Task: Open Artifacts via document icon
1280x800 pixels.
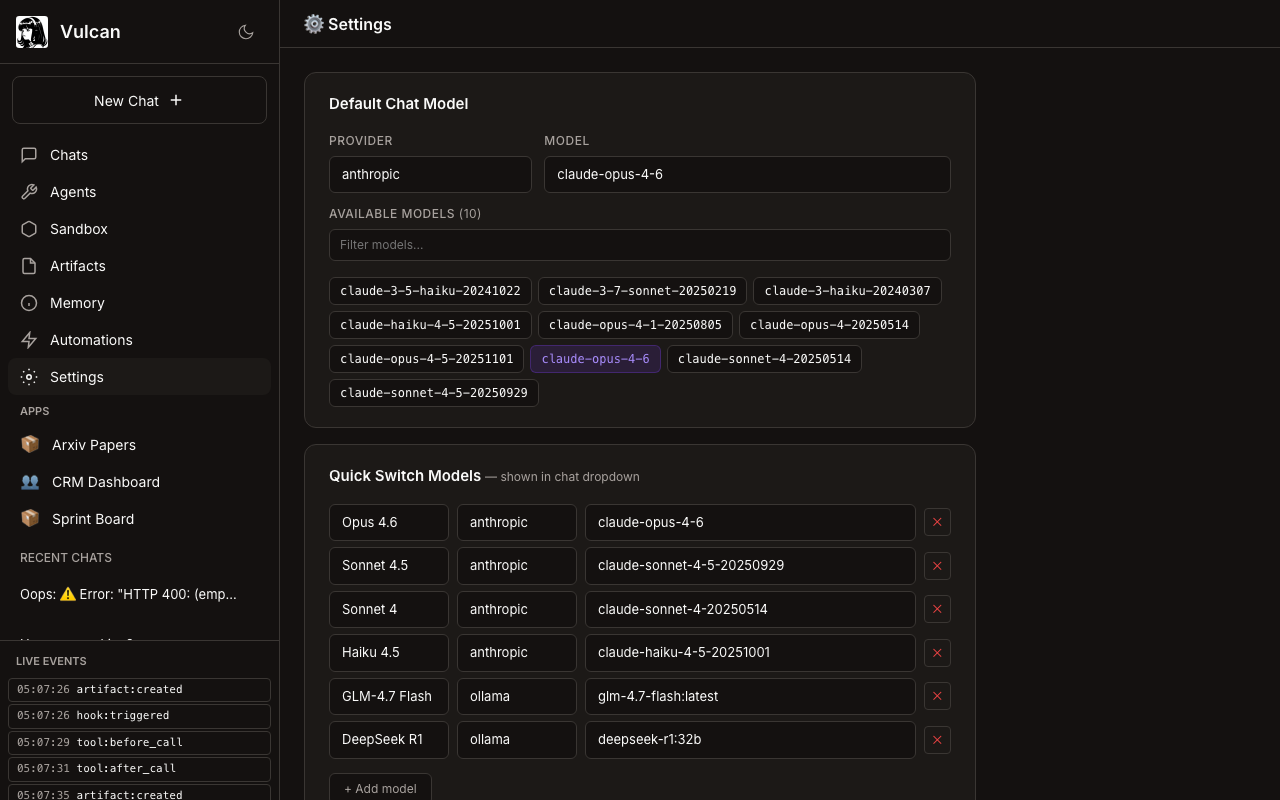Action: [x=29, y=266]
